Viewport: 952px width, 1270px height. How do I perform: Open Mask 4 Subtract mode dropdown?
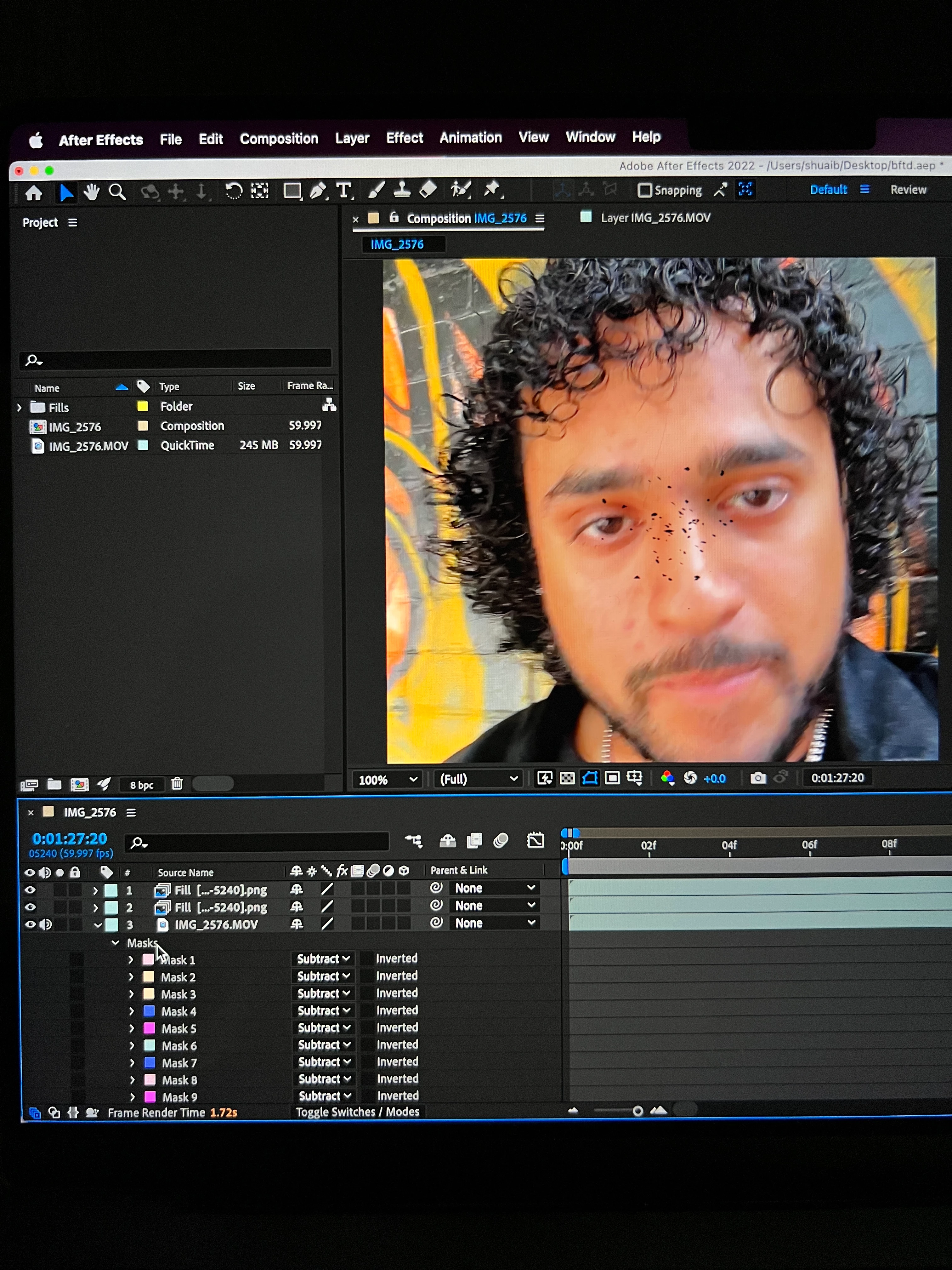[323, 1010]
